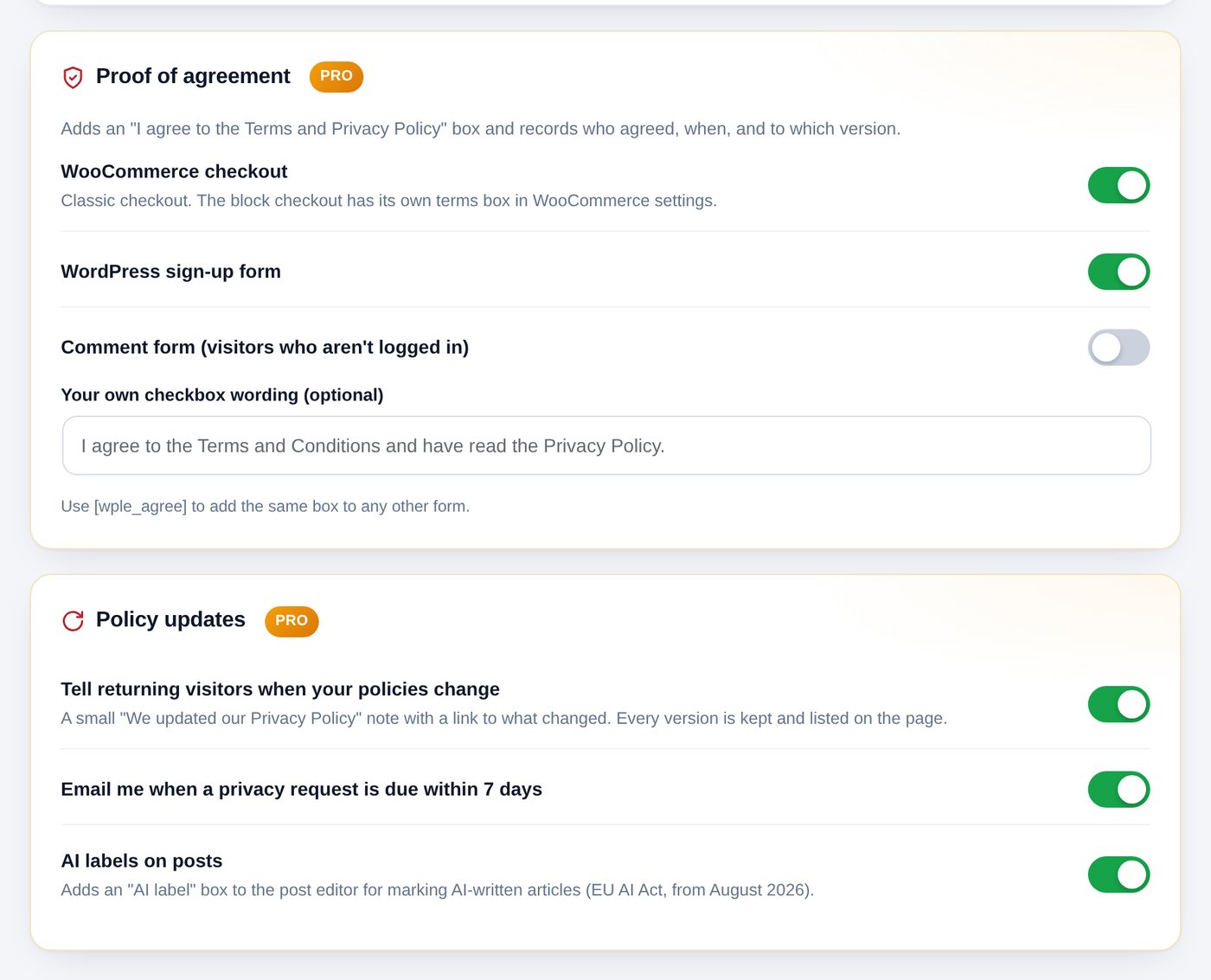The width and height of the screenshot is (1211, 980).
Task: Click Your own checkbox wording (optional) label
Action: 221,394
